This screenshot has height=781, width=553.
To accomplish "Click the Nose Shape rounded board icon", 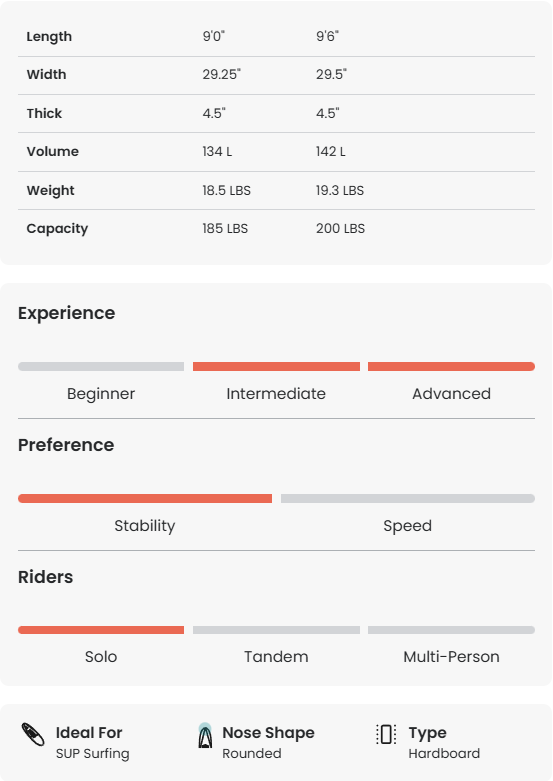I will (x=205, y=735).
